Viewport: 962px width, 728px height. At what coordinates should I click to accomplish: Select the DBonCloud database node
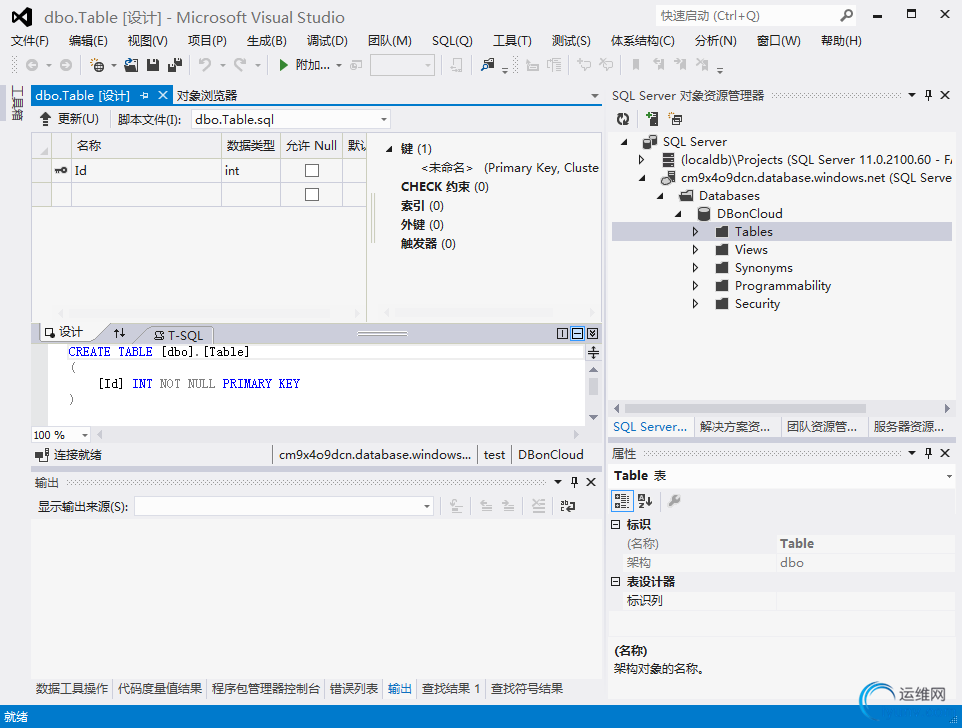(x=749, y=213)
